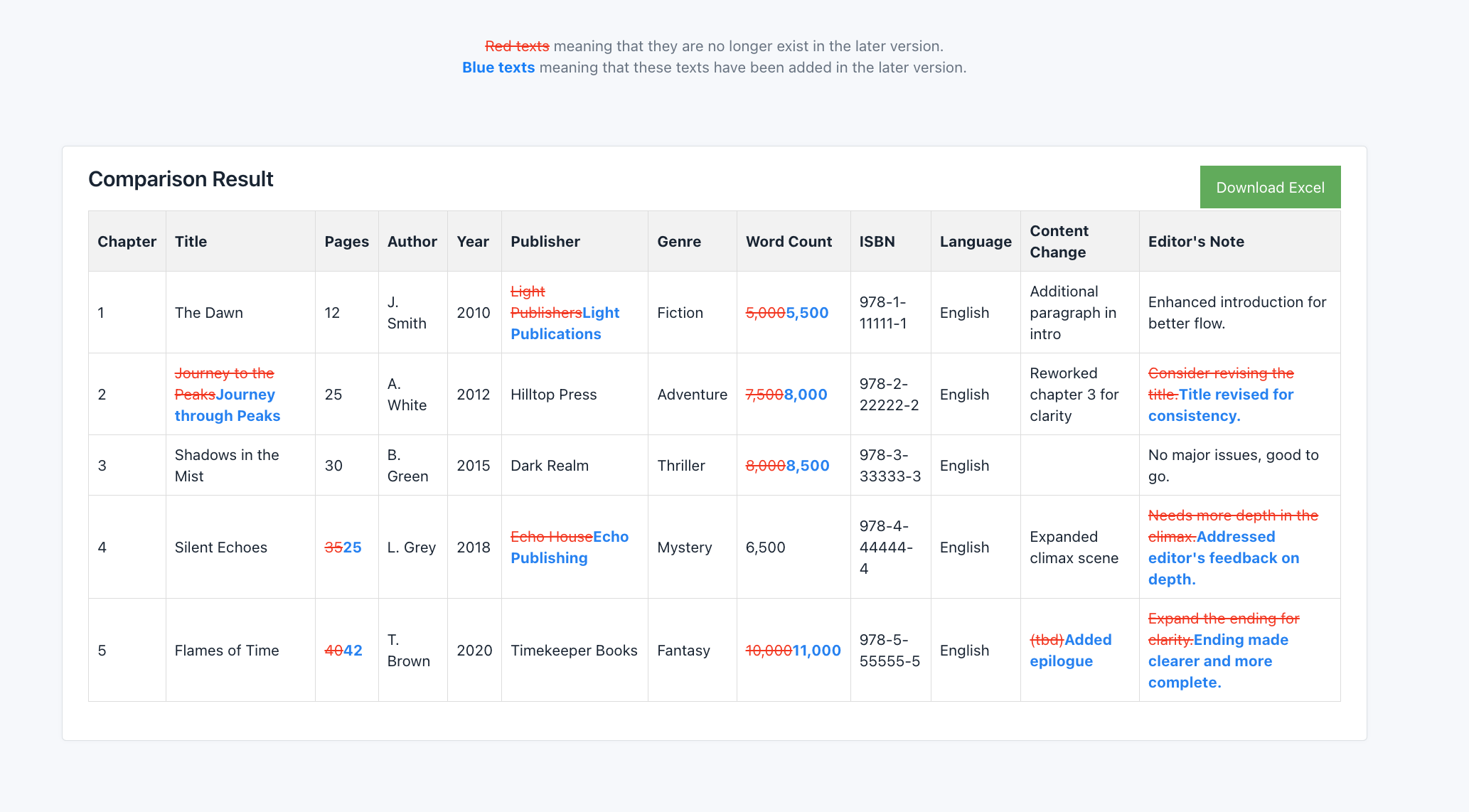Click the Download Excel button
Screen dimensions: 1469x812
point(1270,187)
